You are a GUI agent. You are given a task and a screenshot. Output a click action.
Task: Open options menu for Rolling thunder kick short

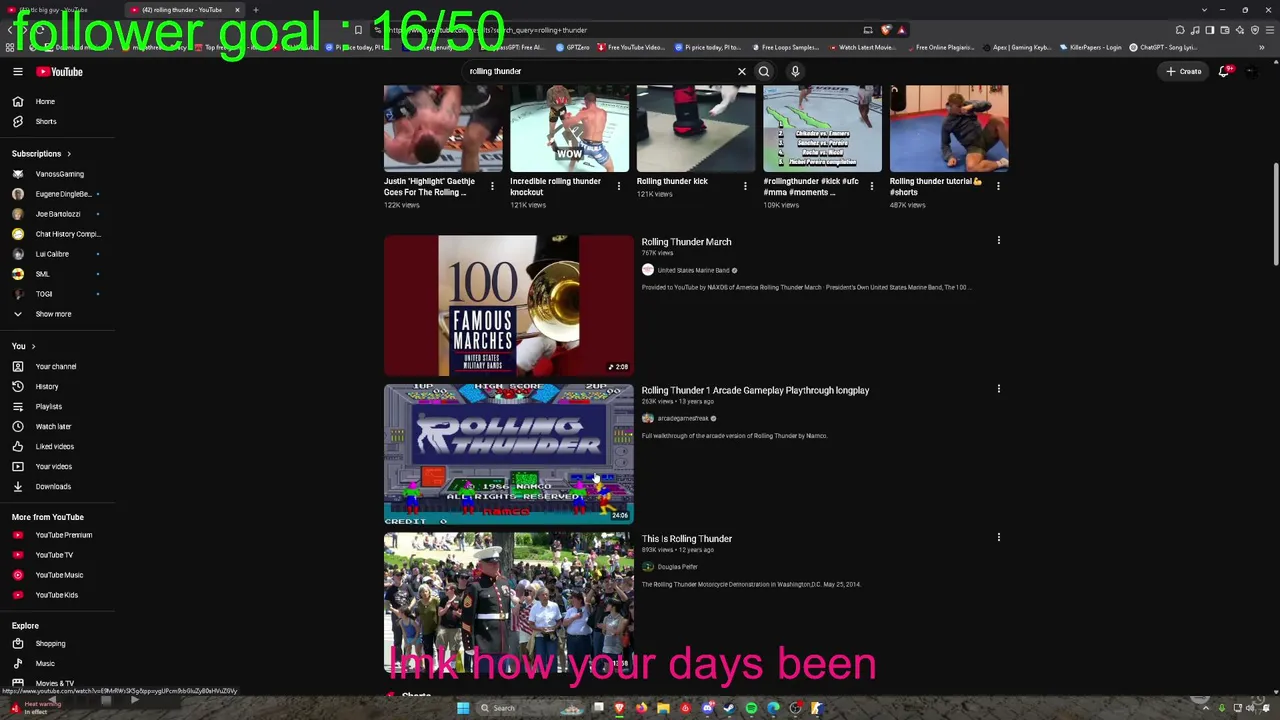click(745, 186)
